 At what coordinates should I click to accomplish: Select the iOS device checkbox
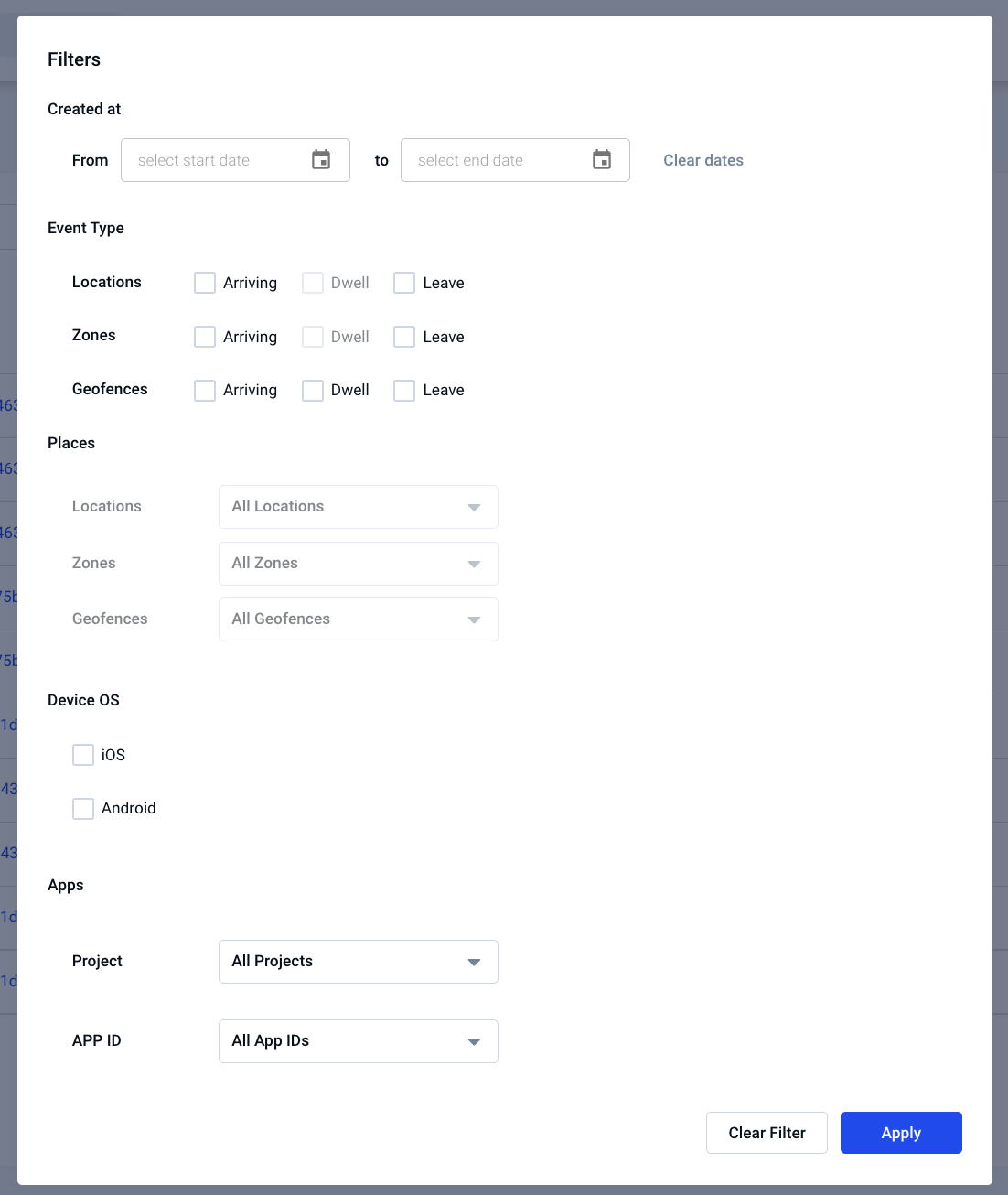click(83, 755)
